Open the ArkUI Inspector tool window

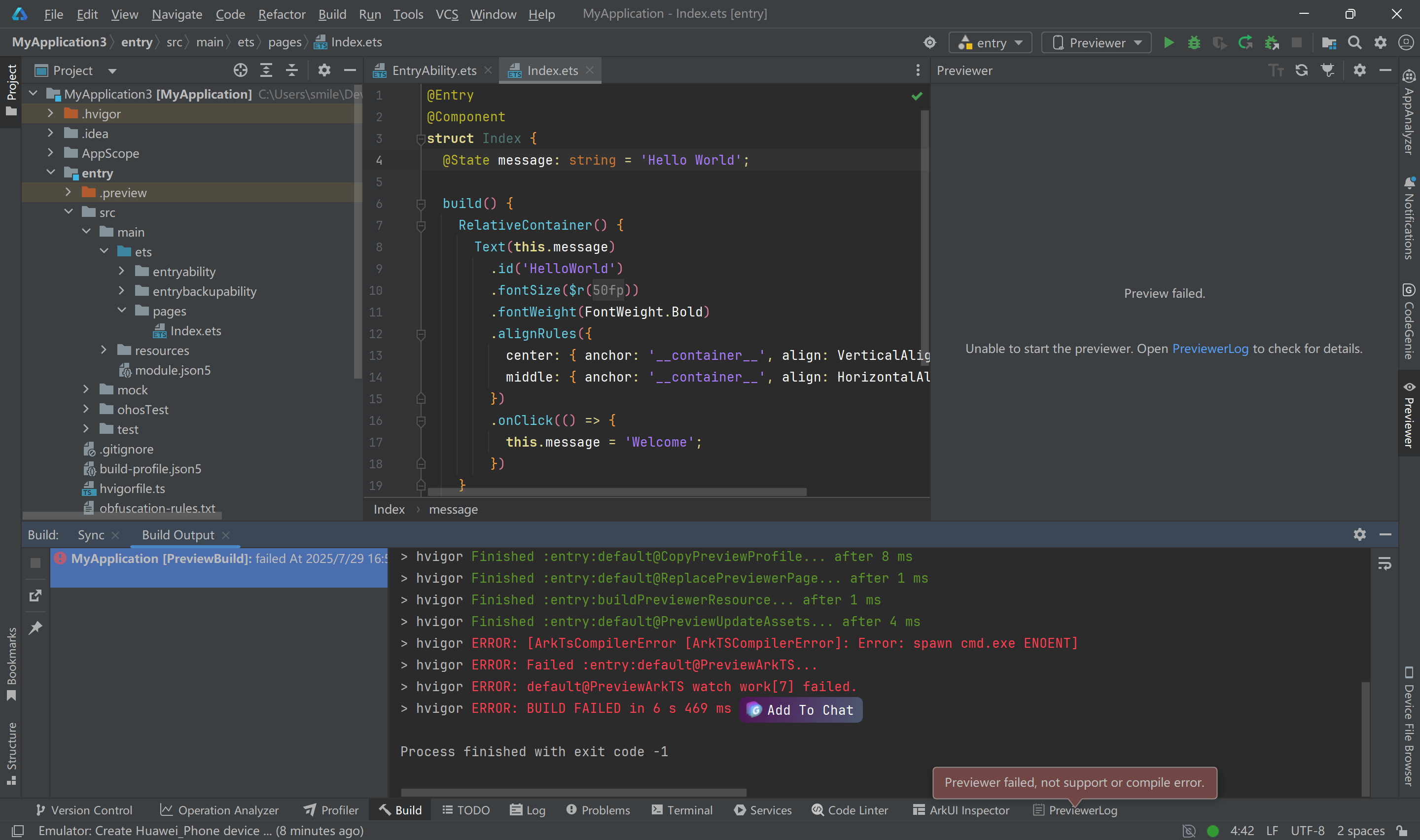click(x=960, y=809)
